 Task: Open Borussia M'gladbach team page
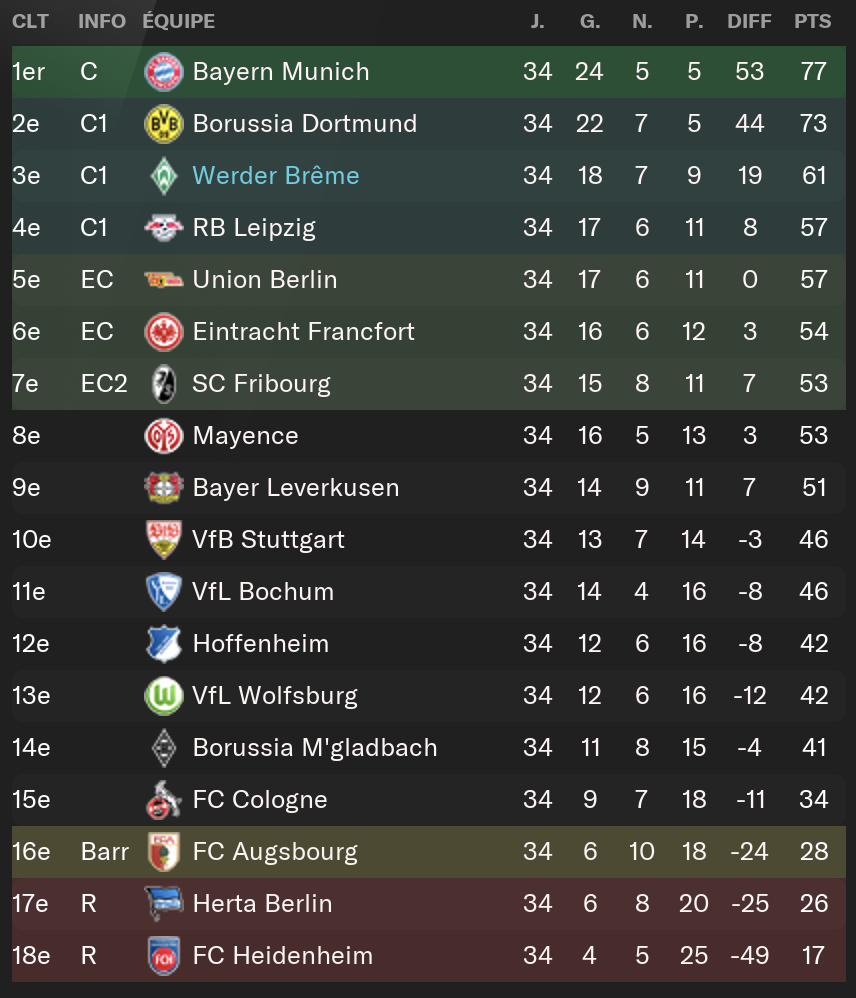[x=315, y=748]
